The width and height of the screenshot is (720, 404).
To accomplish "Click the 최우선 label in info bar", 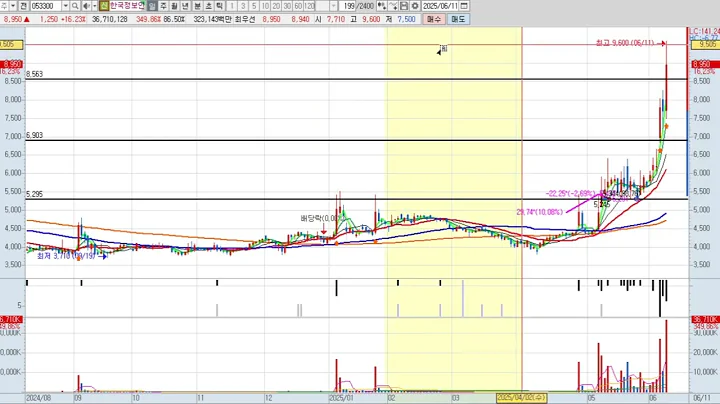I will (x=245, y=19).
